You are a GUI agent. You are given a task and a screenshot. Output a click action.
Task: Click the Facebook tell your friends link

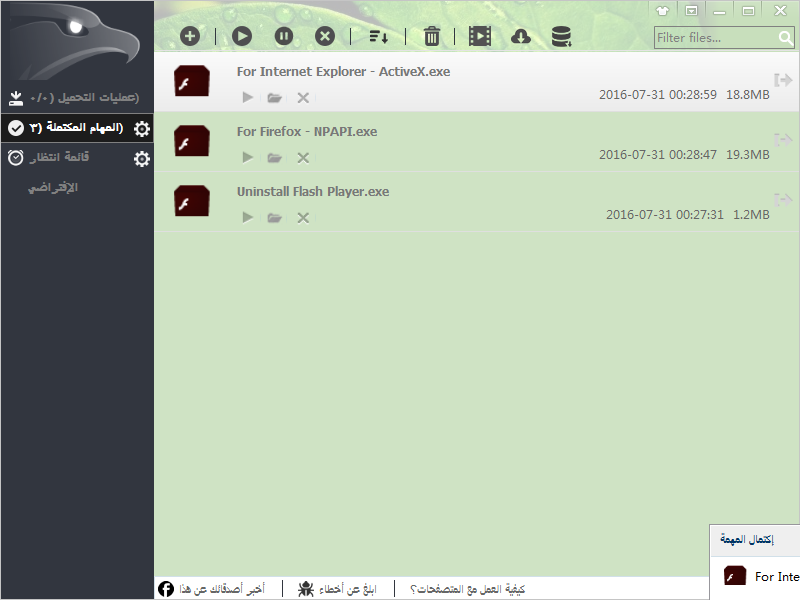point(211,589)
